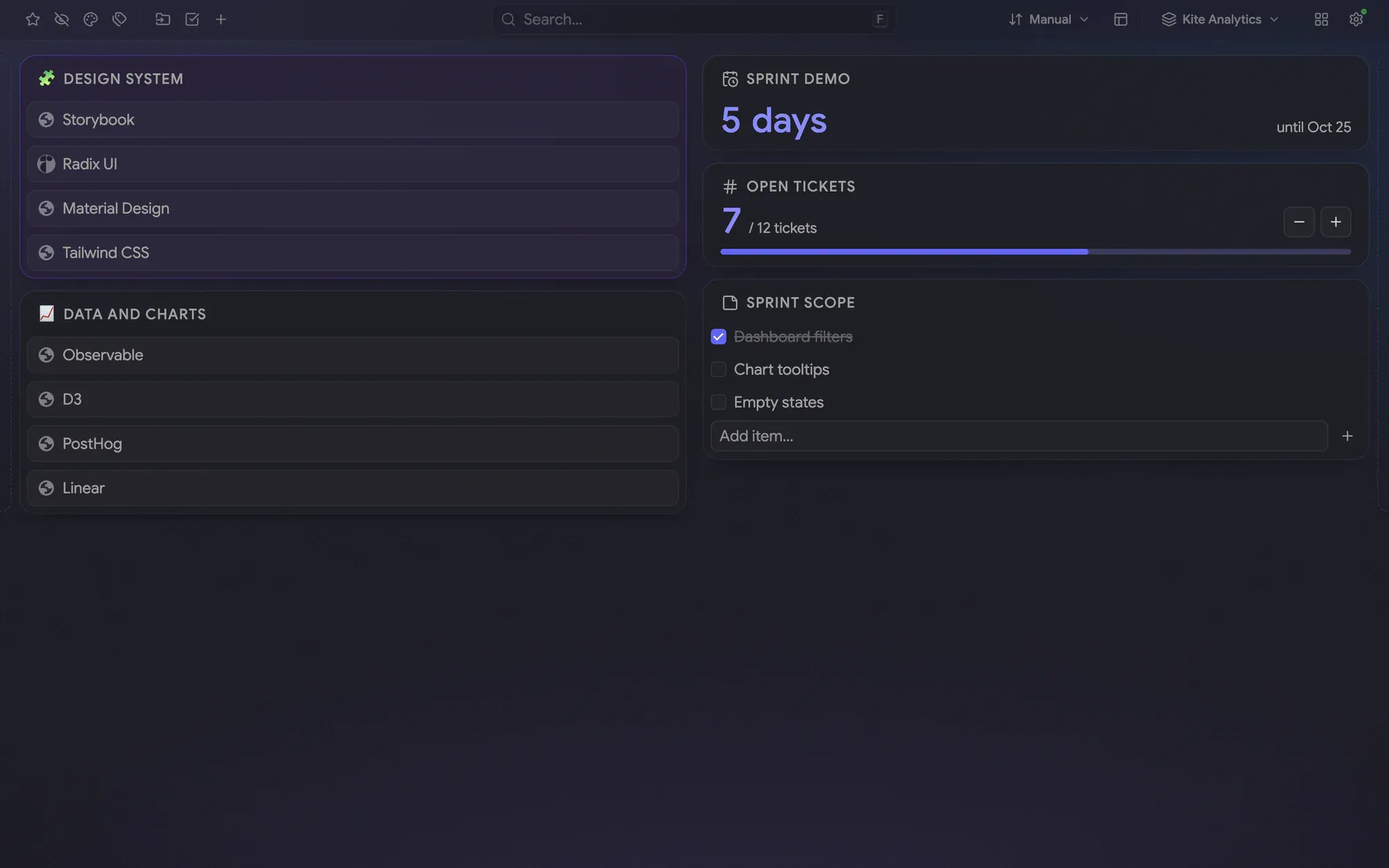Click the 5 days countdown
This screenshot has width=1389, height=868.
[x=774, y=120]
